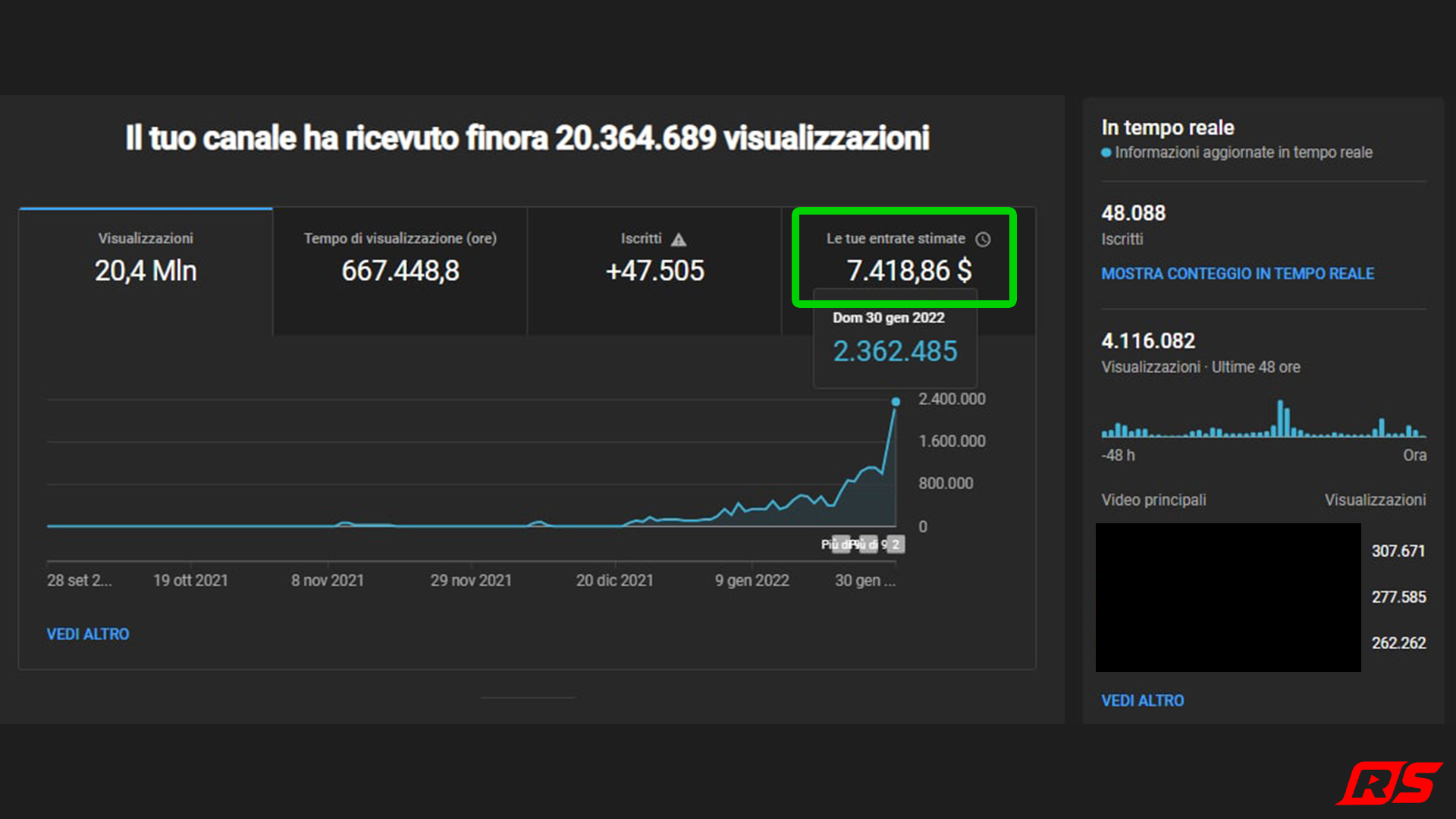
Task: Click the clock icon next to entrate stimate
Action: [x=983, y=240]
